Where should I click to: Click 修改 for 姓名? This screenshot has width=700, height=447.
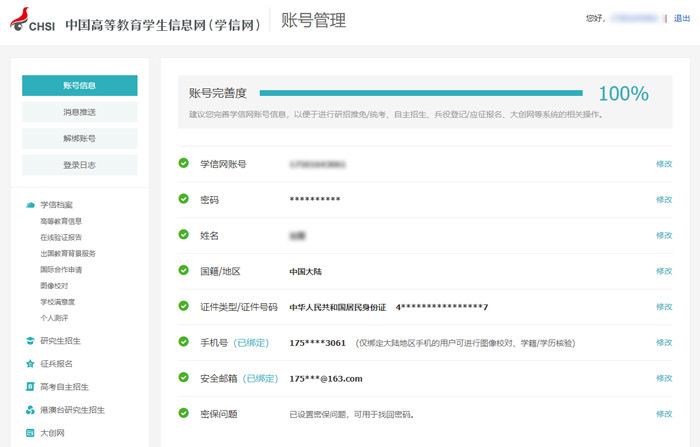(x=664, y=235)
